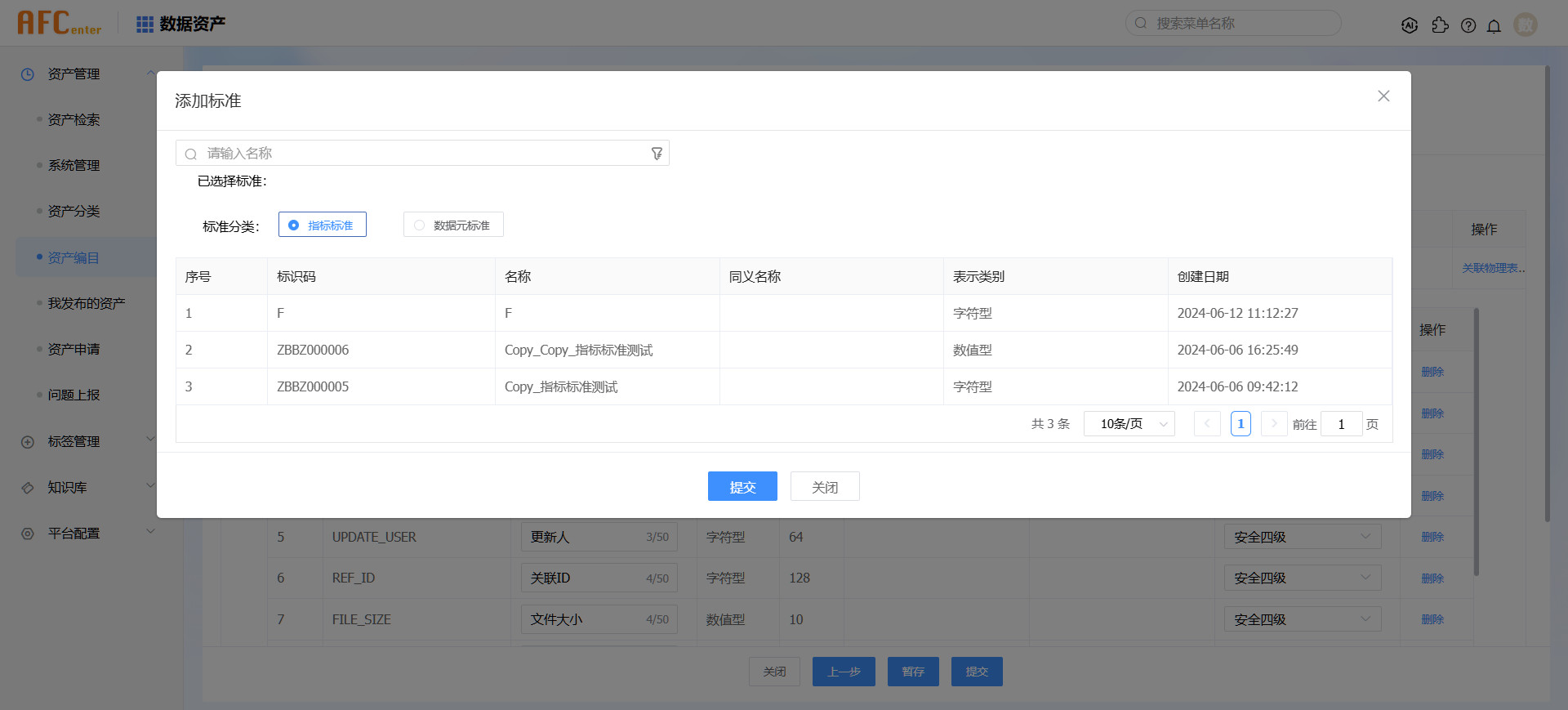This screenshot has width=1568, height=710.
Task: Select row with 标识码 ZBBZ000005
Action: point(784,386)
